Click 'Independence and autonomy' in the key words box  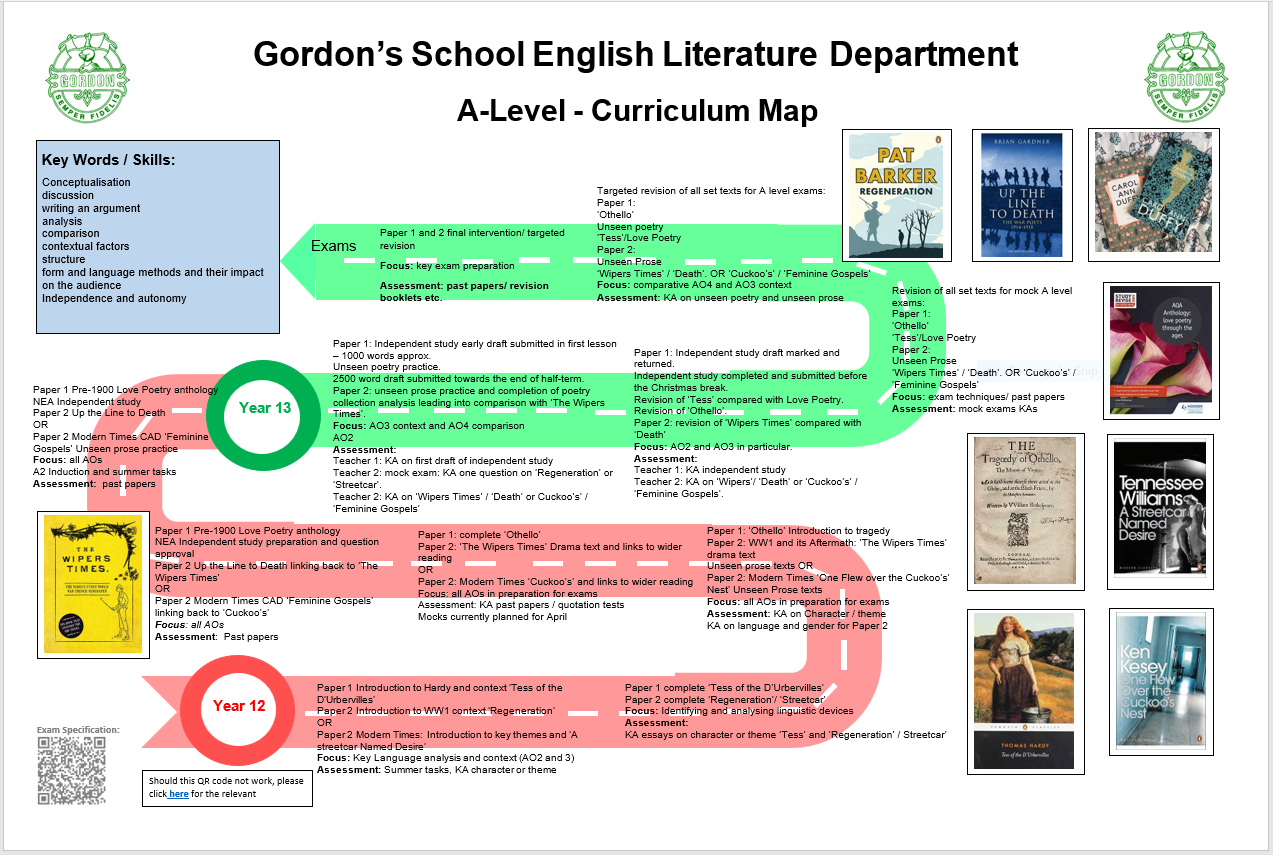(x=114, y=298)
